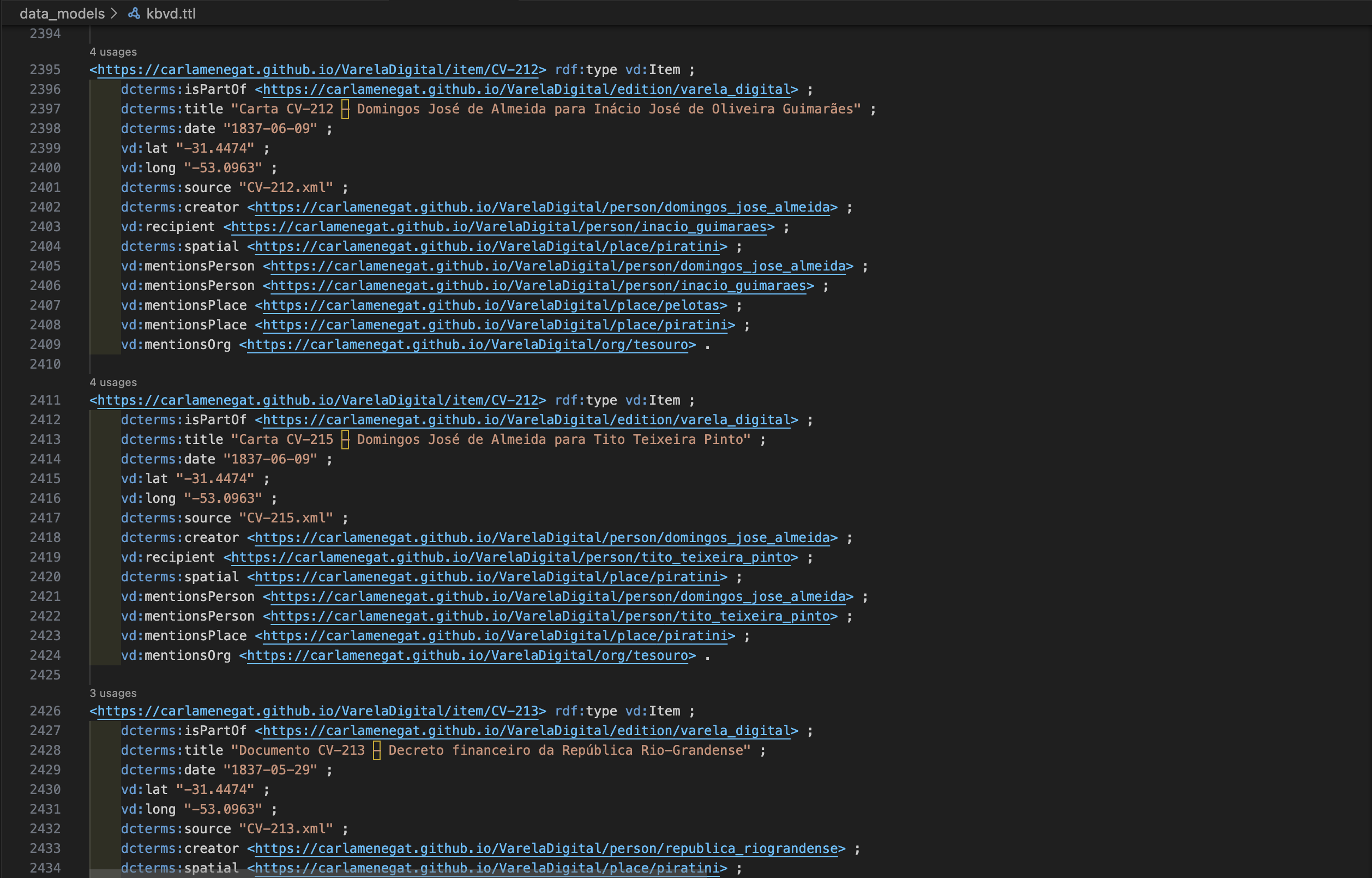Click the 4 usages hint on line 2411
This screenshot has height=878, width=1372.
[x=113, y=382]
